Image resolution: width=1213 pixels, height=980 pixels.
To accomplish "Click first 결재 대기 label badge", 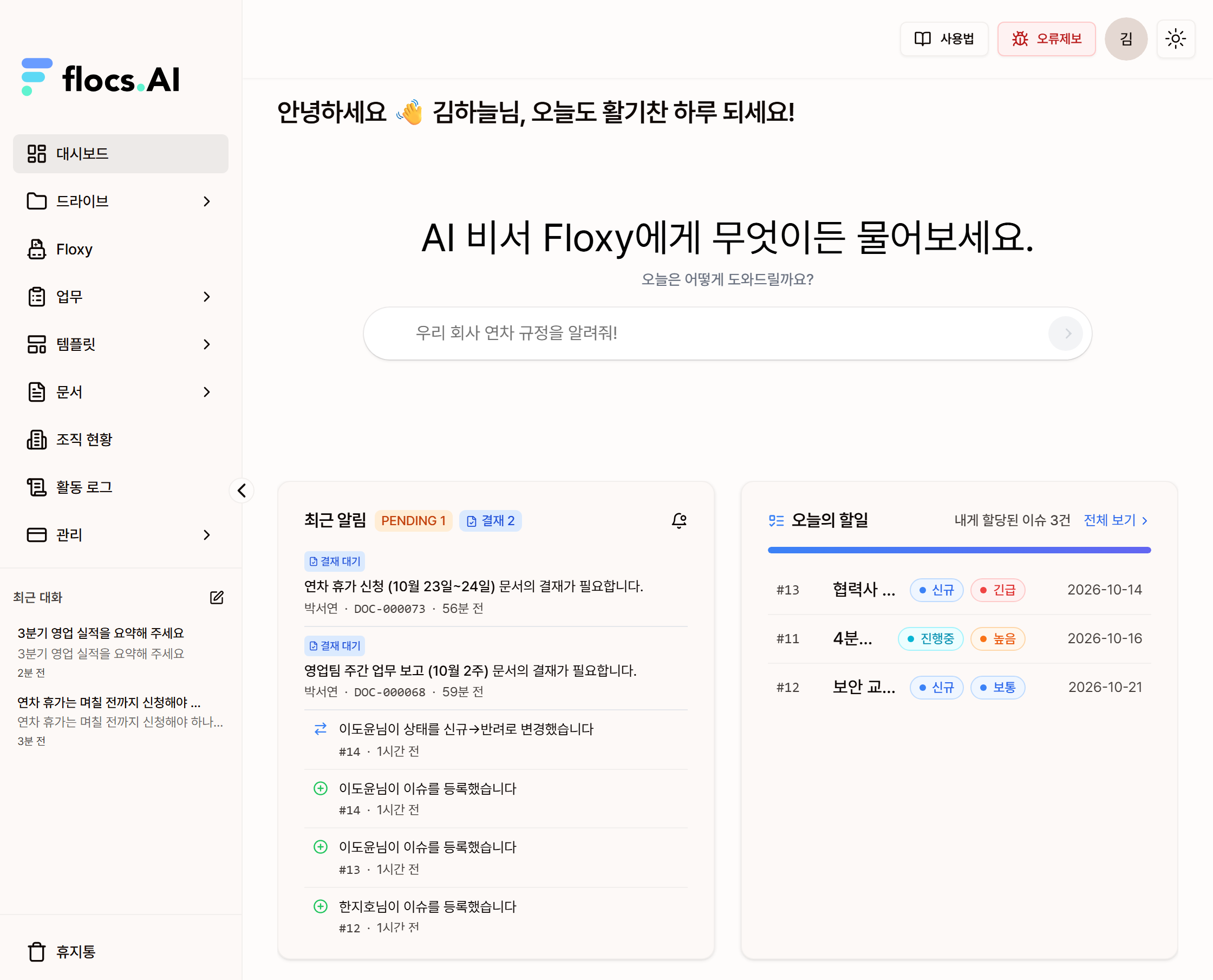I will 334,561.
